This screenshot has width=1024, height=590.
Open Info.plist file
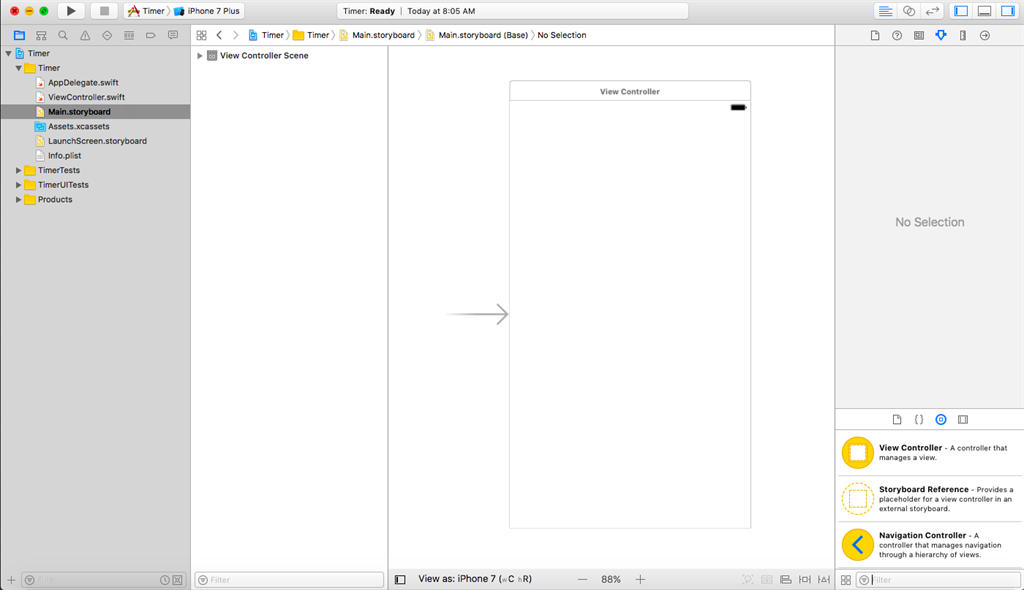coord(64,156)
